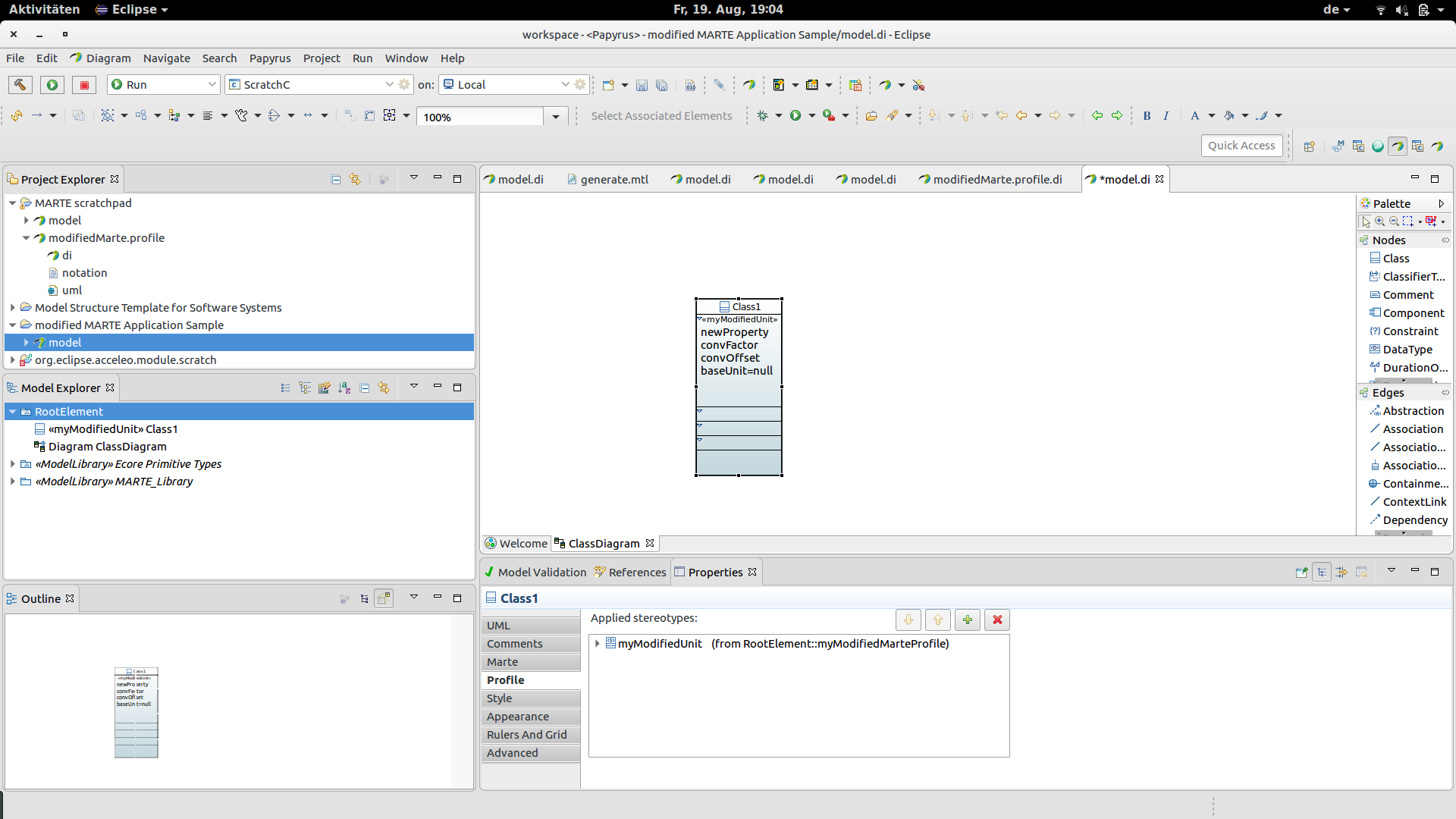
Task: Click the green Back navigation arrow
Action: pos(1097,116)
